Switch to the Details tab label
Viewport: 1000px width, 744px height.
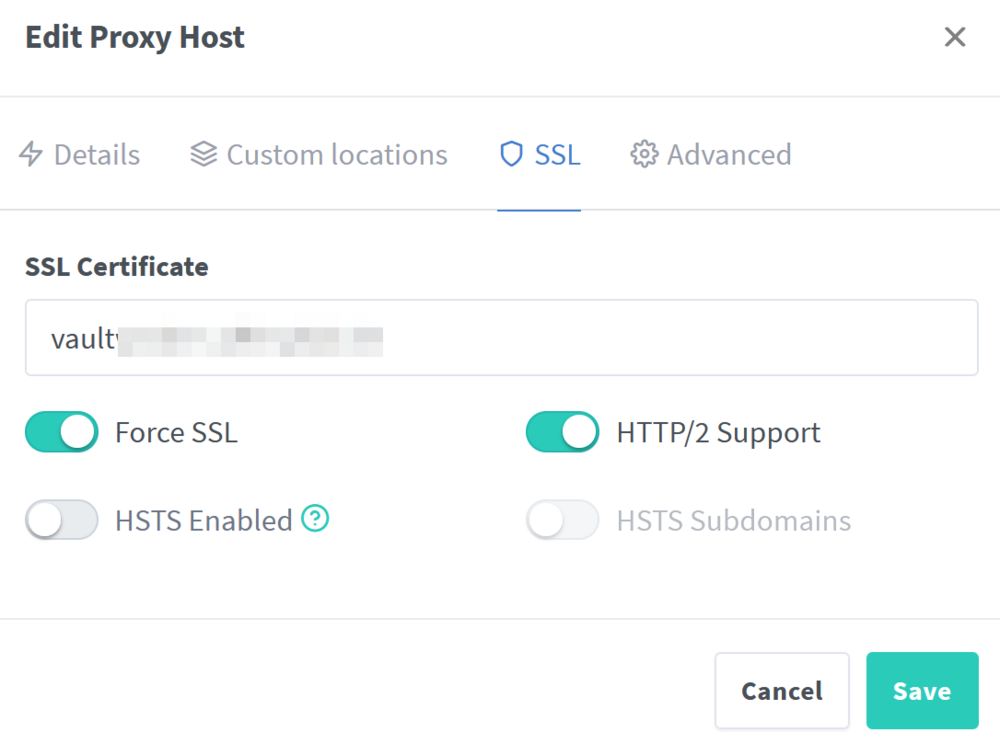[97, 155]
